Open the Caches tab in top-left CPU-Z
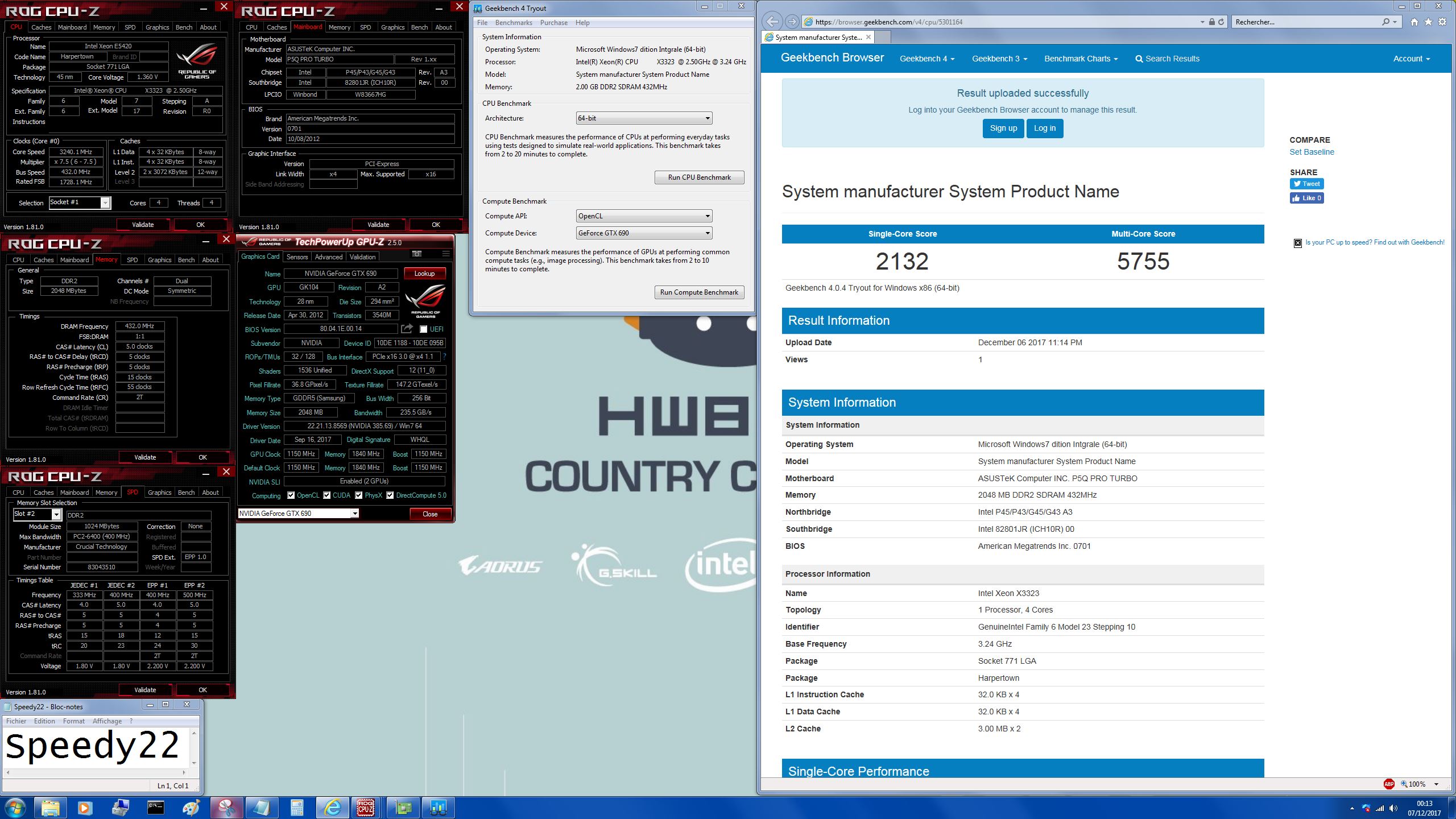 pos(41,27)
